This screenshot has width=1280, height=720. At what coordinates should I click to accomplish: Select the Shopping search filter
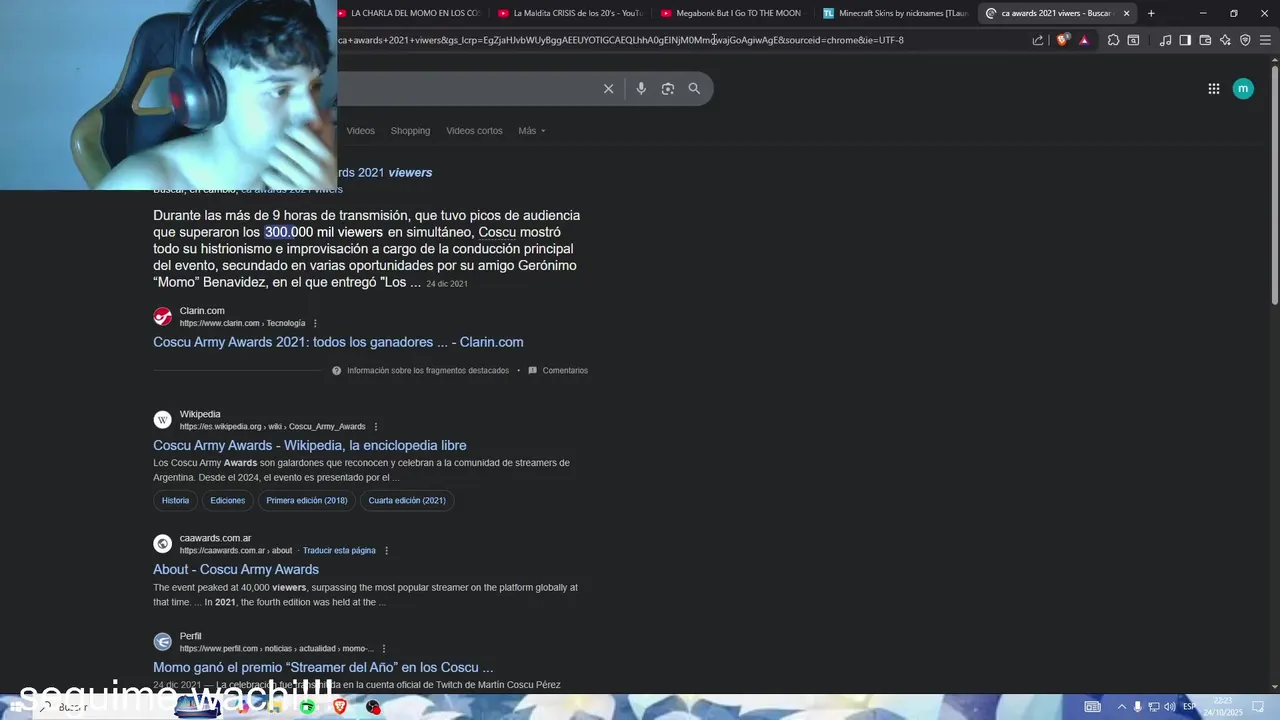(410, 131)
